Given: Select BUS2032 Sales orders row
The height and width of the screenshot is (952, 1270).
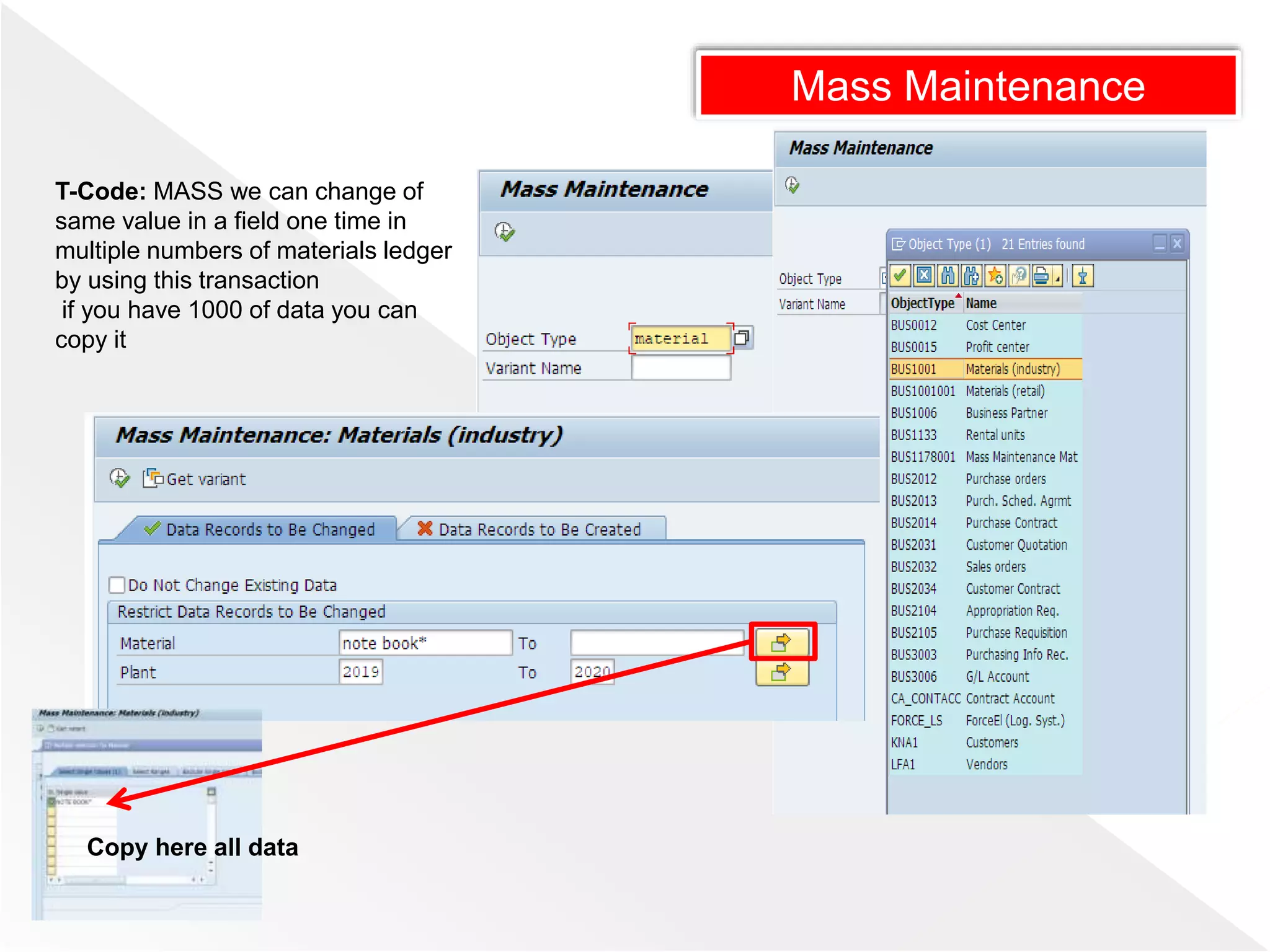Looking at the screenshot, I should 985,566.
